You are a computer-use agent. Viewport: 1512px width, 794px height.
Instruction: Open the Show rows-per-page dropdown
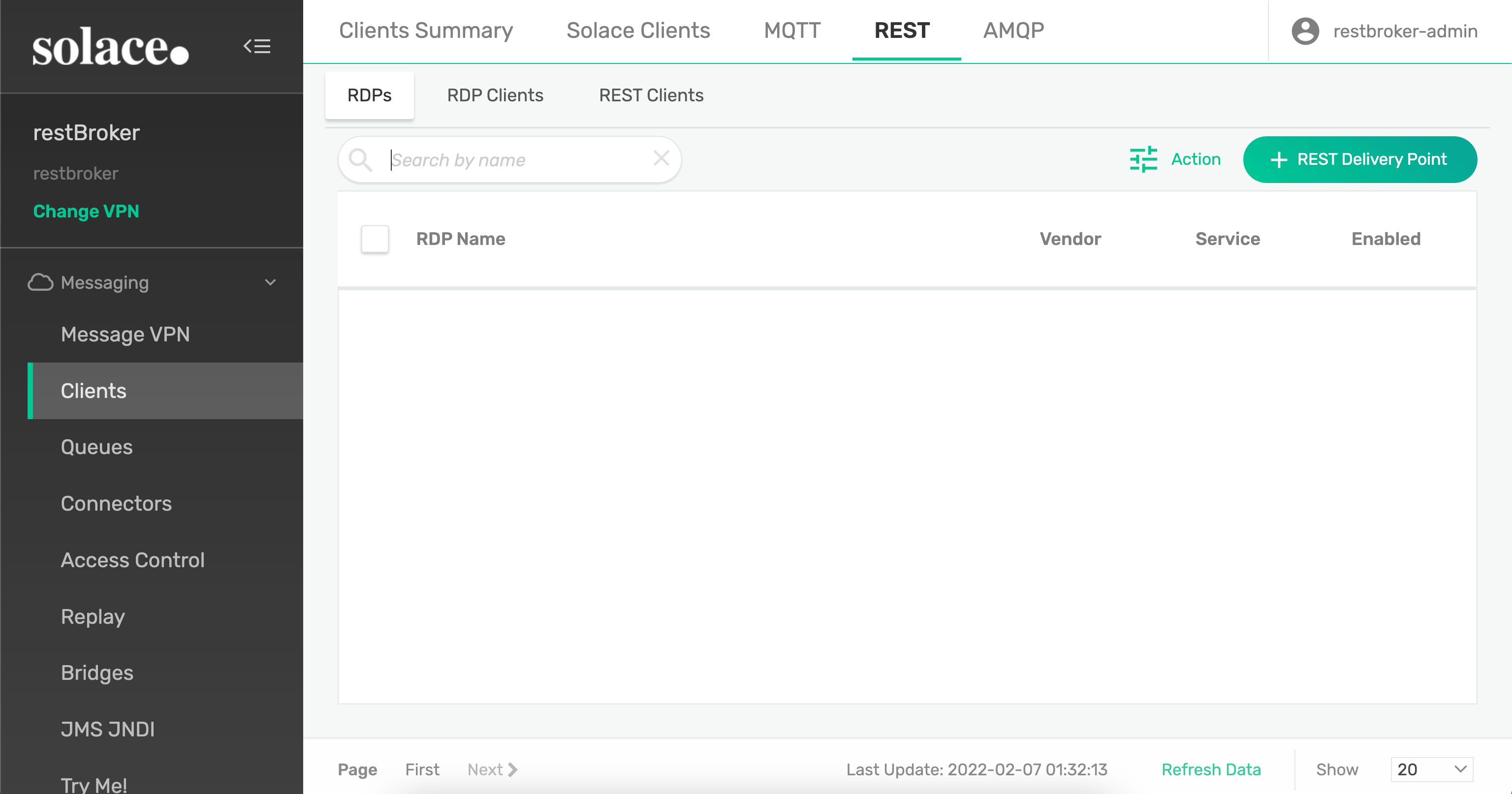tap(1432, 769)
